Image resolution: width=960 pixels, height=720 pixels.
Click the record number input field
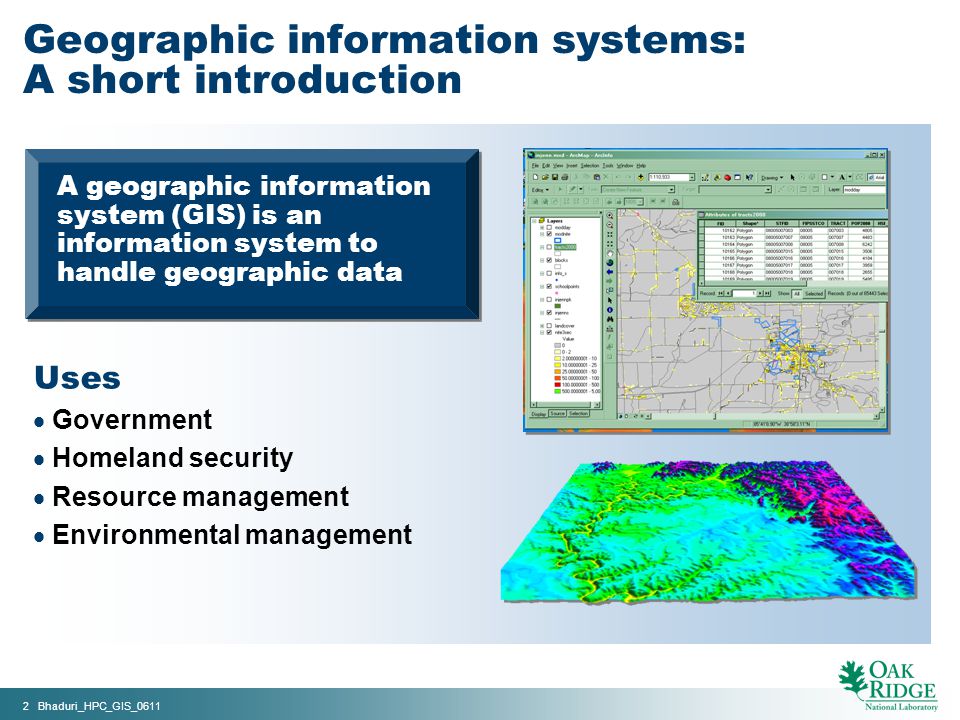coord(744,293)
